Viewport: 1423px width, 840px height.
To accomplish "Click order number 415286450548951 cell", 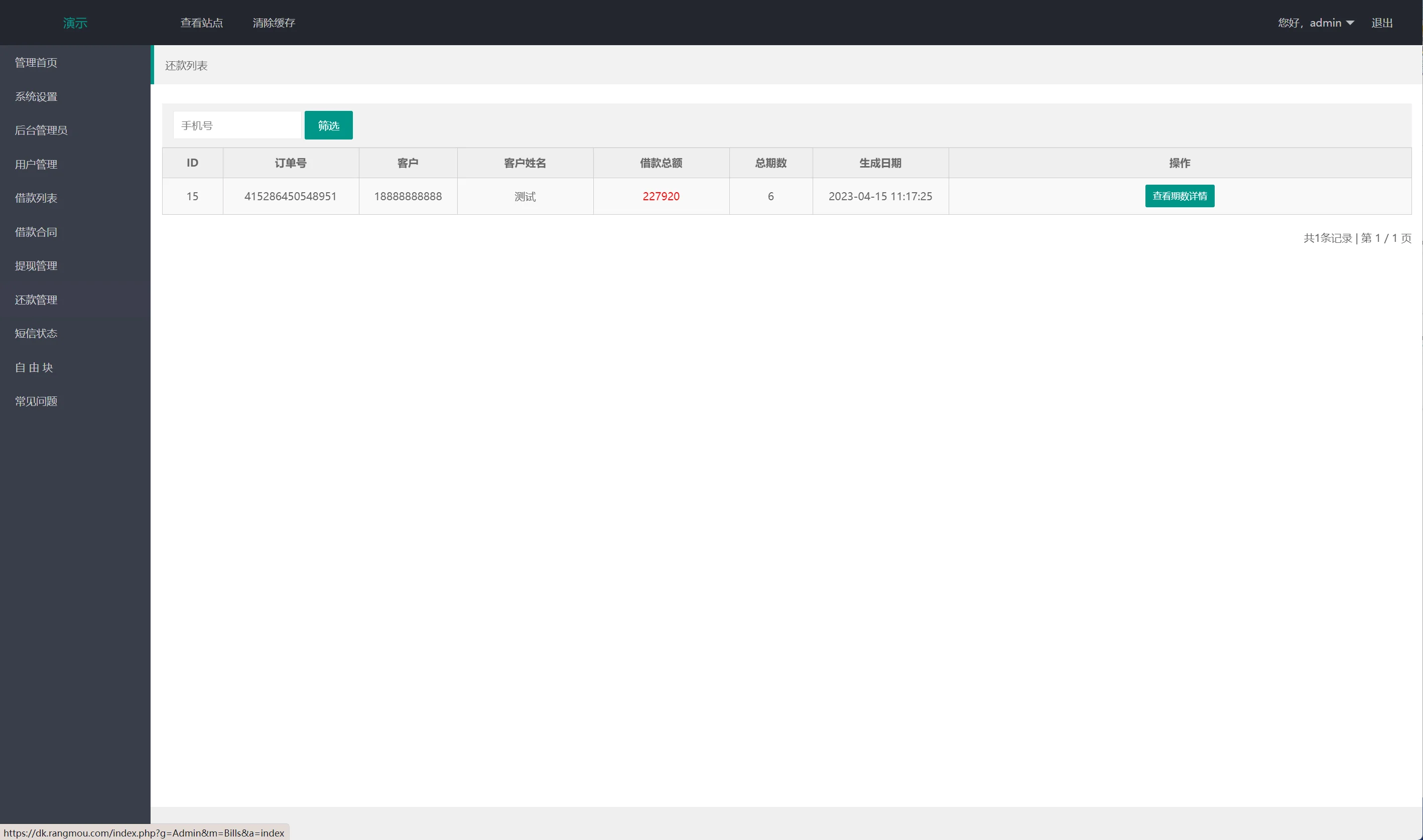I will pyautogui.click(x=291, y=196).
